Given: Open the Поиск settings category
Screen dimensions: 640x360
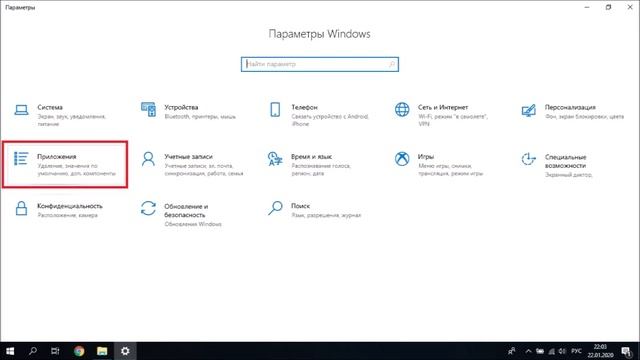Looking at the screenshot, I should pos(314,209).
